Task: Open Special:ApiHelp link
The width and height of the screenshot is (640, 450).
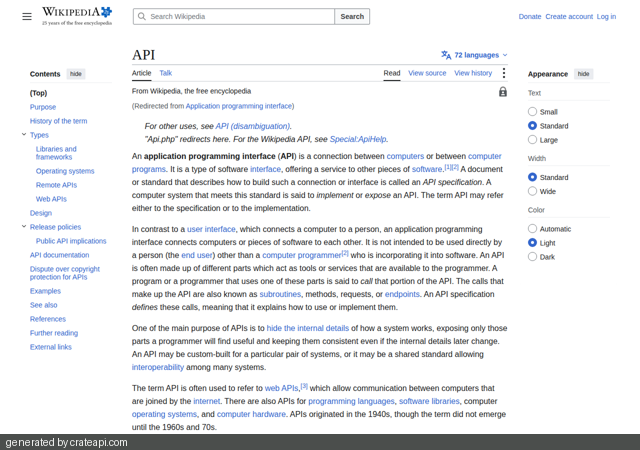Action: (358, 139)
